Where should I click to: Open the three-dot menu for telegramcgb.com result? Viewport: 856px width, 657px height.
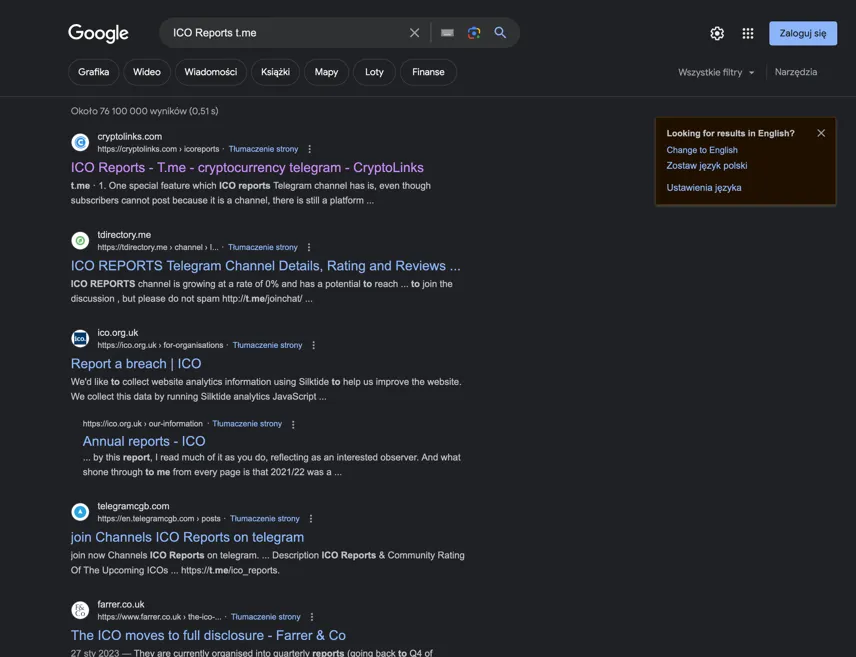(311, 519)
